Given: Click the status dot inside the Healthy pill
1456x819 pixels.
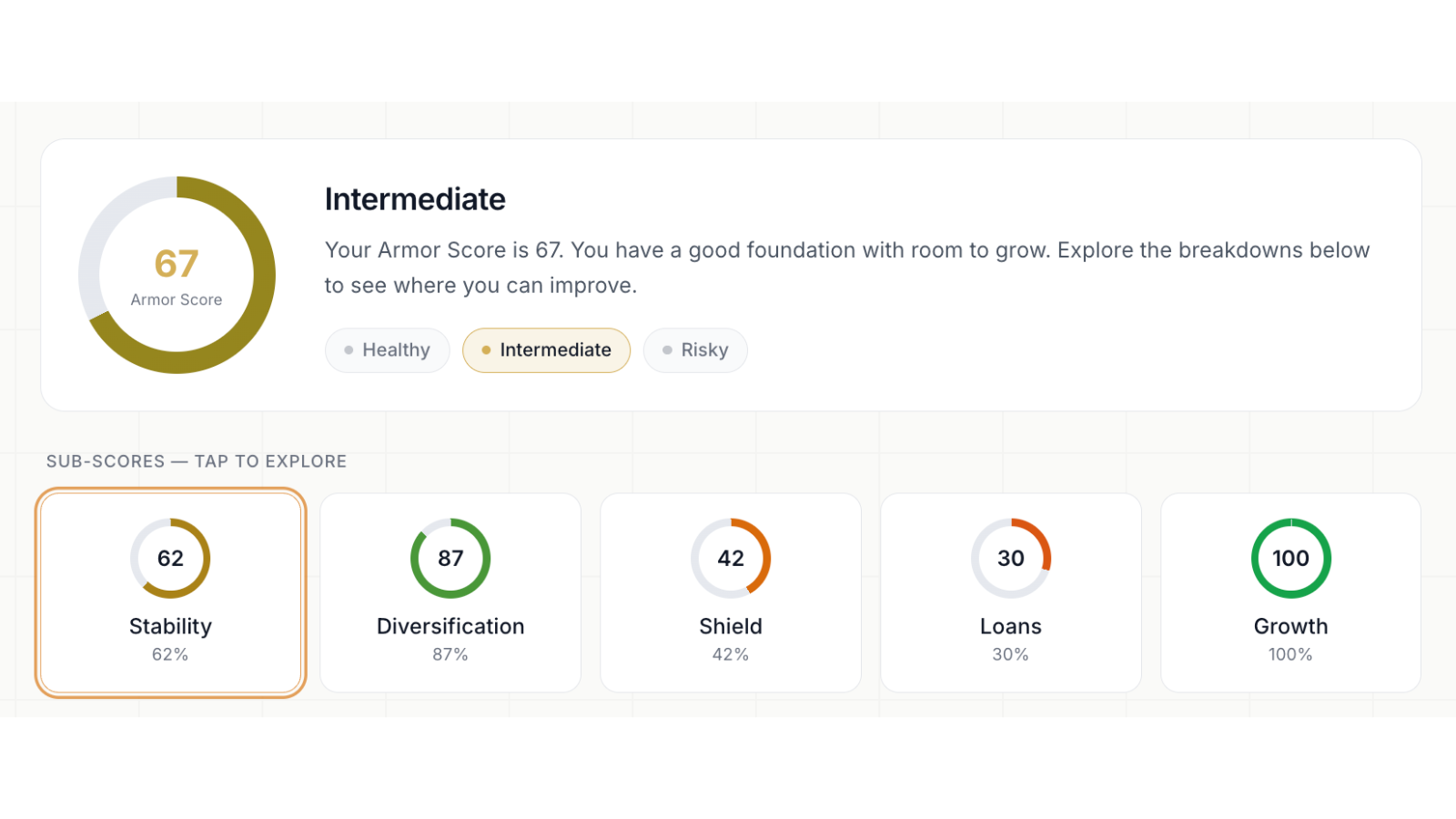Looking at the screenshot, I should 349,349.
